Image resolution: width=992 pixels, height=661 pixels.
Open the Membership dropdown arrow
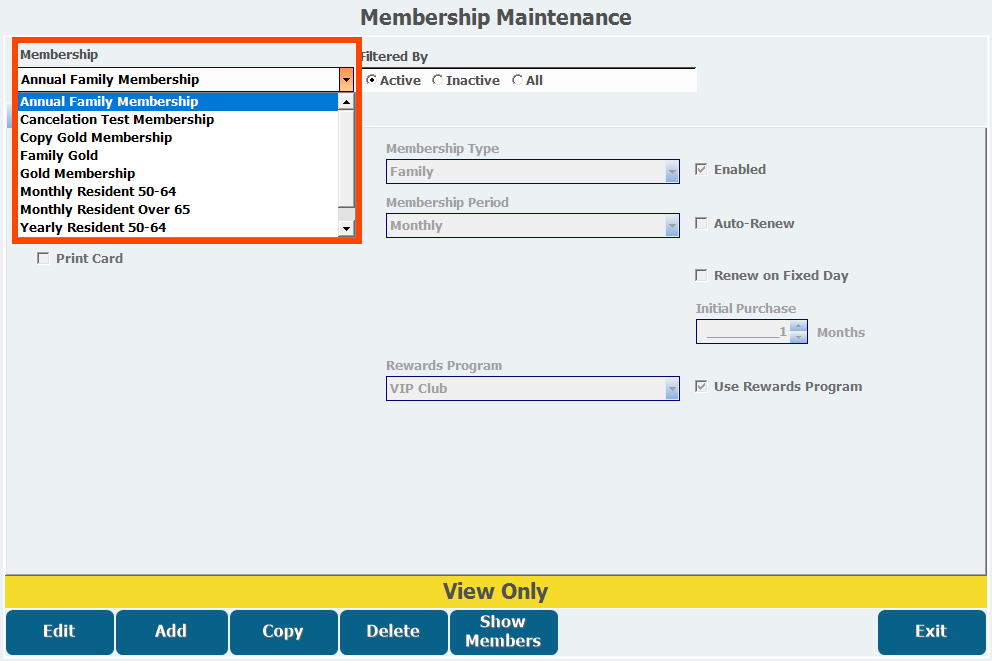(x=346, y=80)
